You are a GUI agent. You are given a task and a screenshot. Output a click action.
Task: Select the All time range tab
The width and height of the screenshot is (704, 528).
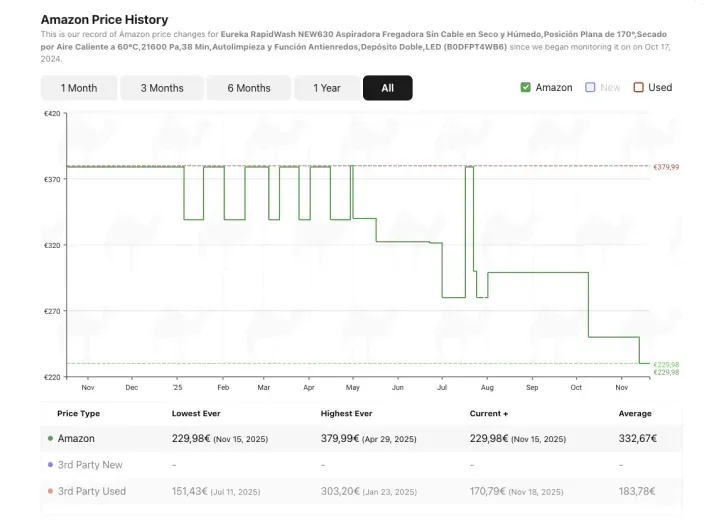(x=387, y=88)
